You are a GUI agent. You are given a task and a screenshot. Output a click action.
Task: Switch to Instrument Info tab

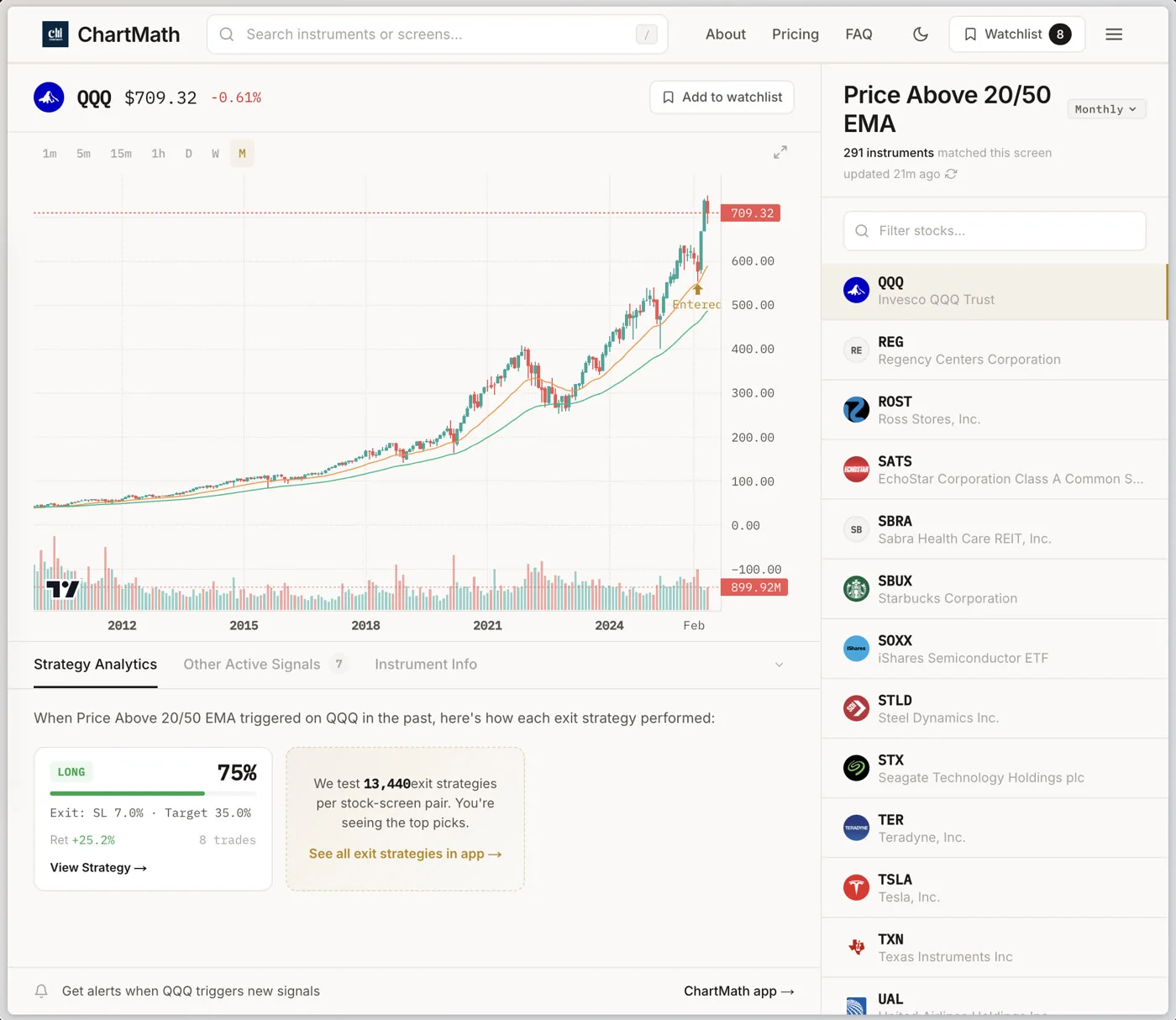point(426,665)
